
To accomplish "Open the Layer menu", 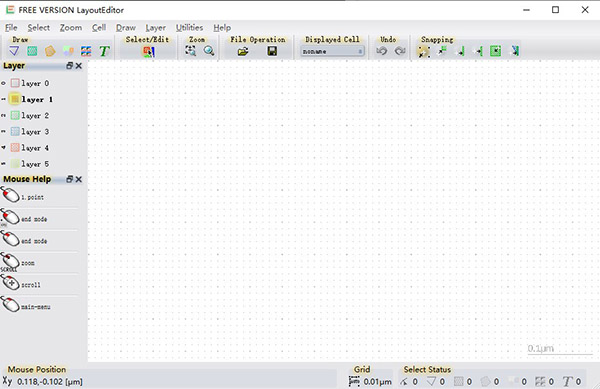I will (155, 28).
